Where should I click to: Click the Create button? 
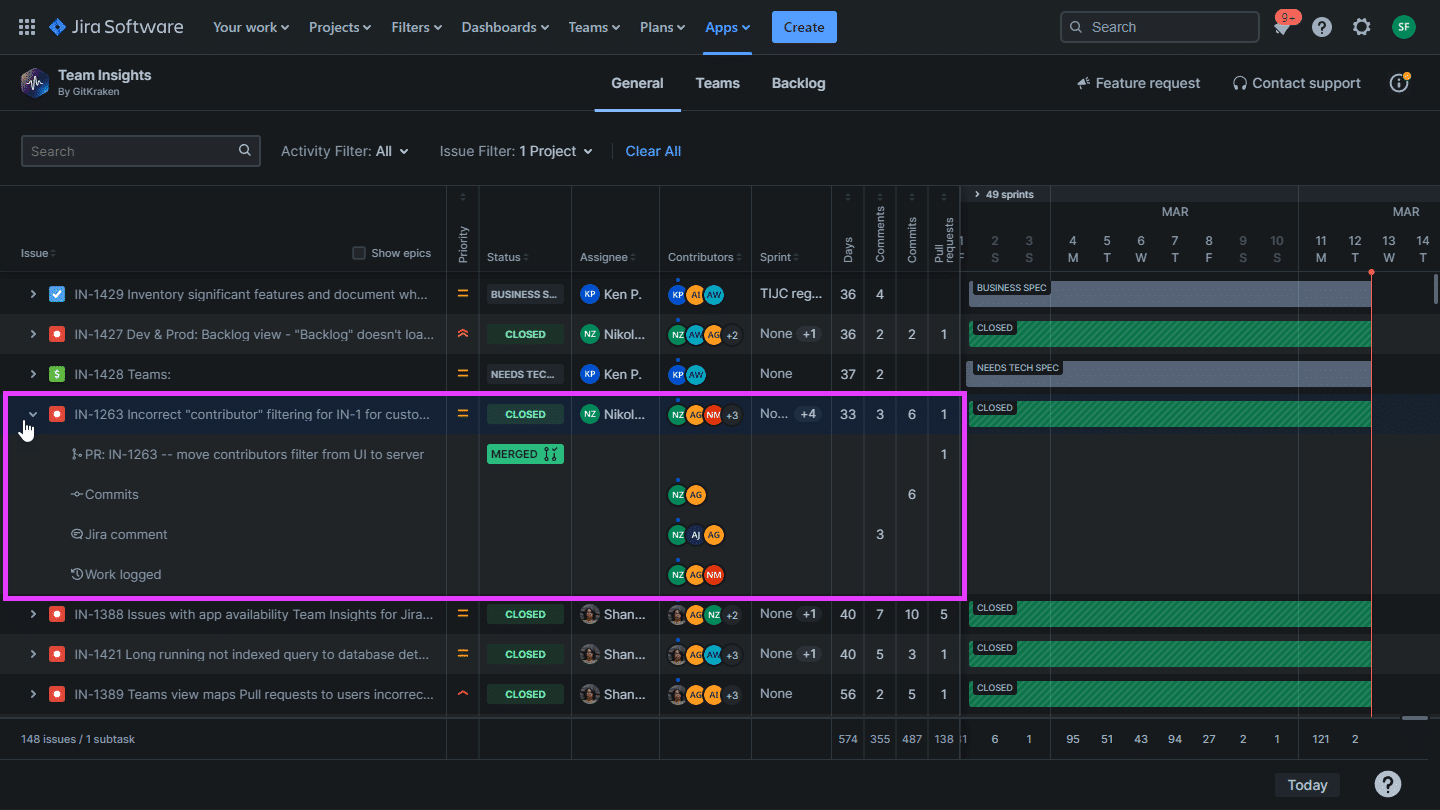804,27
